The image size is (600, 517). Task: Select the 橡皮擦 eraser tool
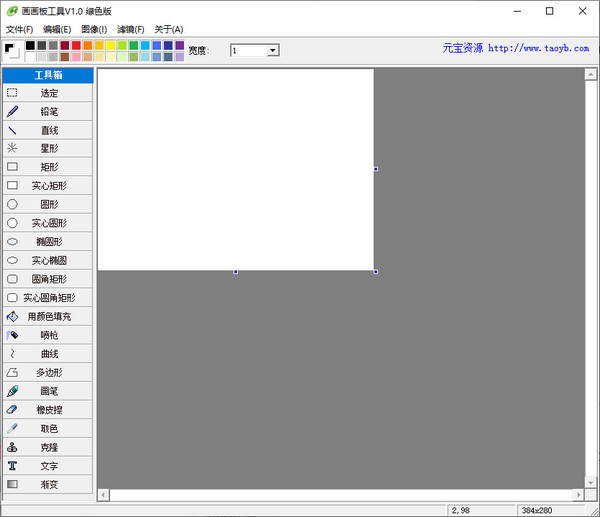(x=48, y=410)
